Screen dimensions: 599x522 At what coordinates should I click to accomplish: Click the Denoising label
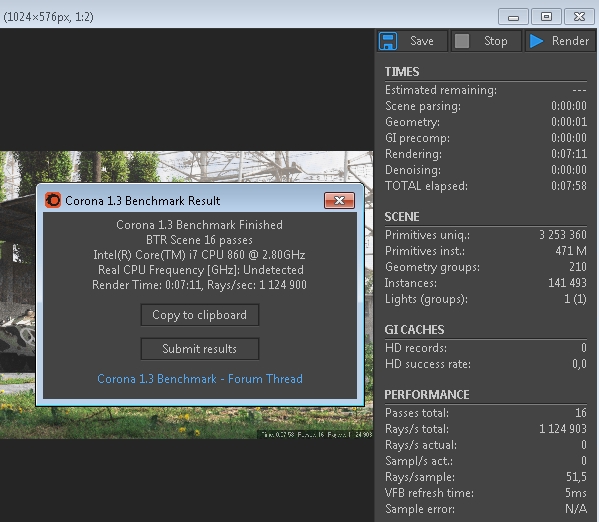[413, 170]
